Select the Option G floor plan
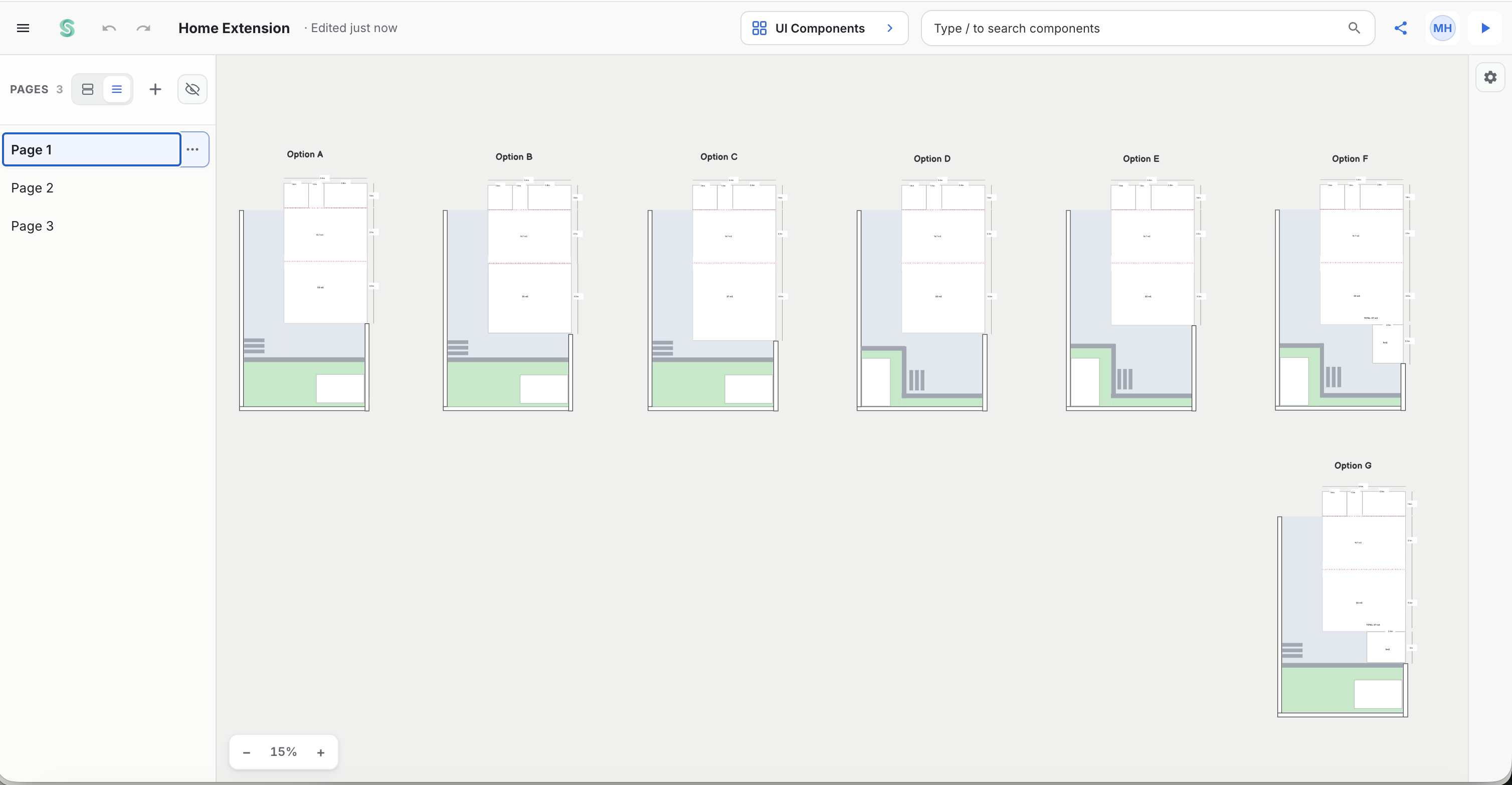The height and width of the screenshot is (785, 1512). click(1347, 601)
